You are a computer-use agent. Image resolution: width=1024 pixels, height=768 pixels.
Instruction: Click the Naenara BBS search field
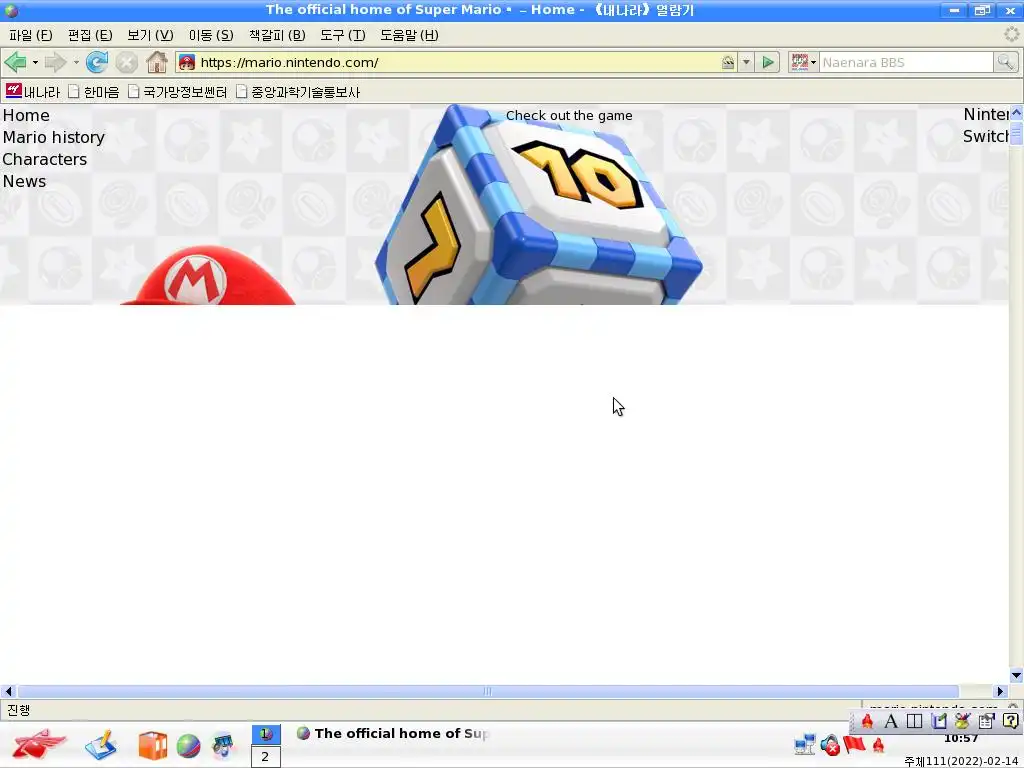tap(906, 63)
